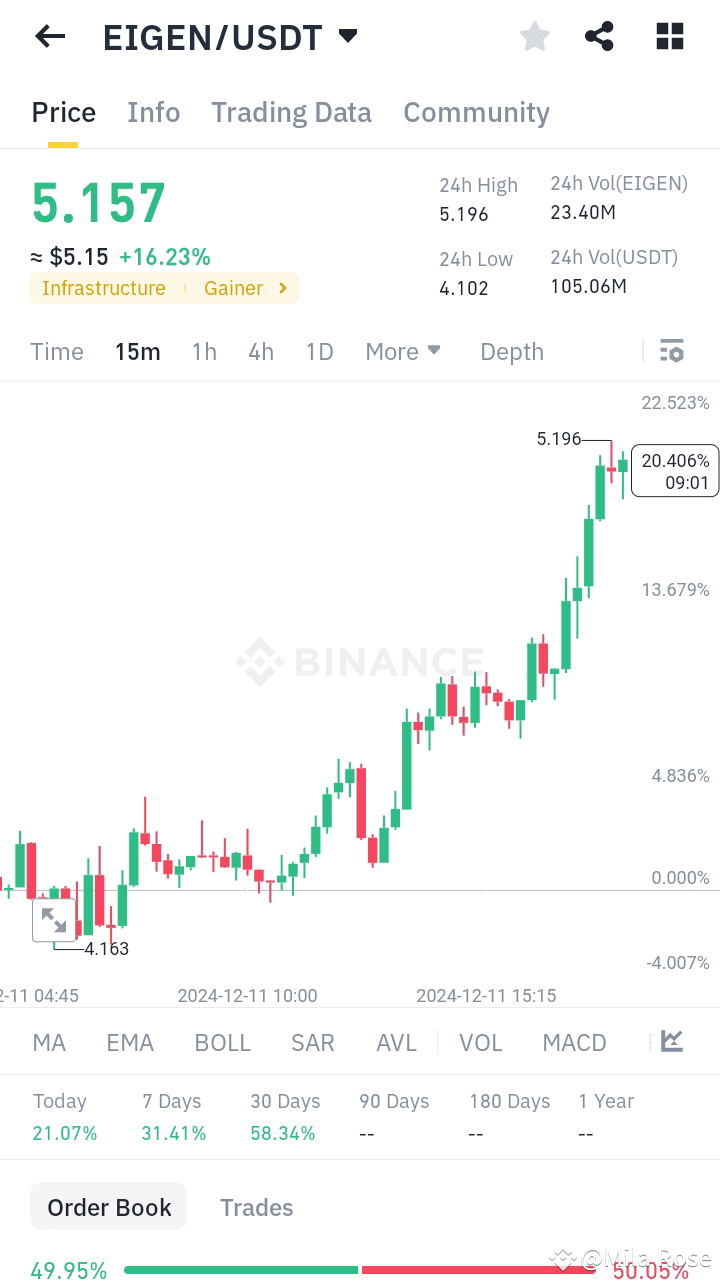Toggle the VOL indicator on the chart
This screenshot has height=1281, width=720.
pyautogui.click(x=481, y=1042)
